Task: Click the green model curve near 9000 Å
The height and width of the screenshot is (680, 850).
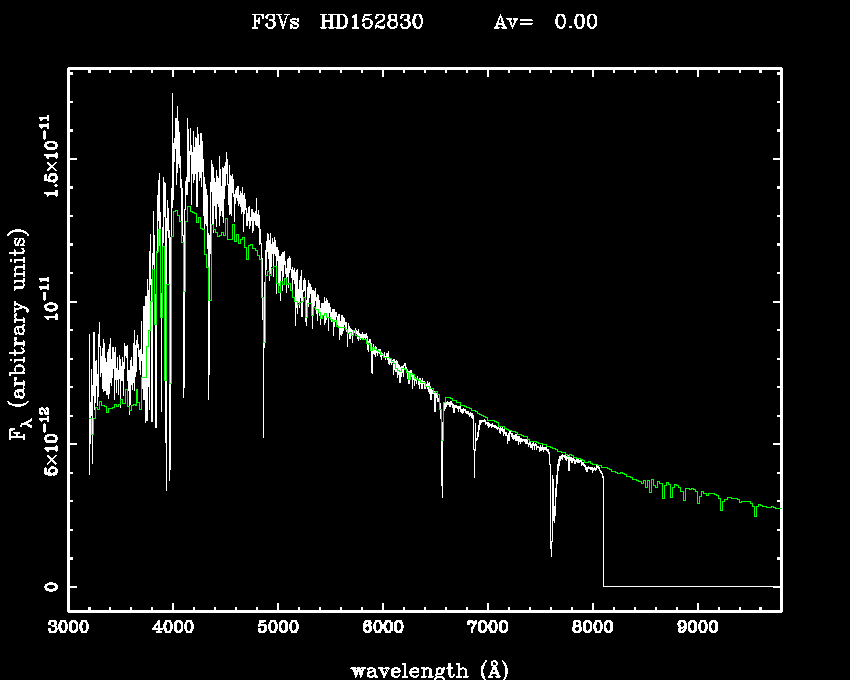Action: click(x=697, y=492)
